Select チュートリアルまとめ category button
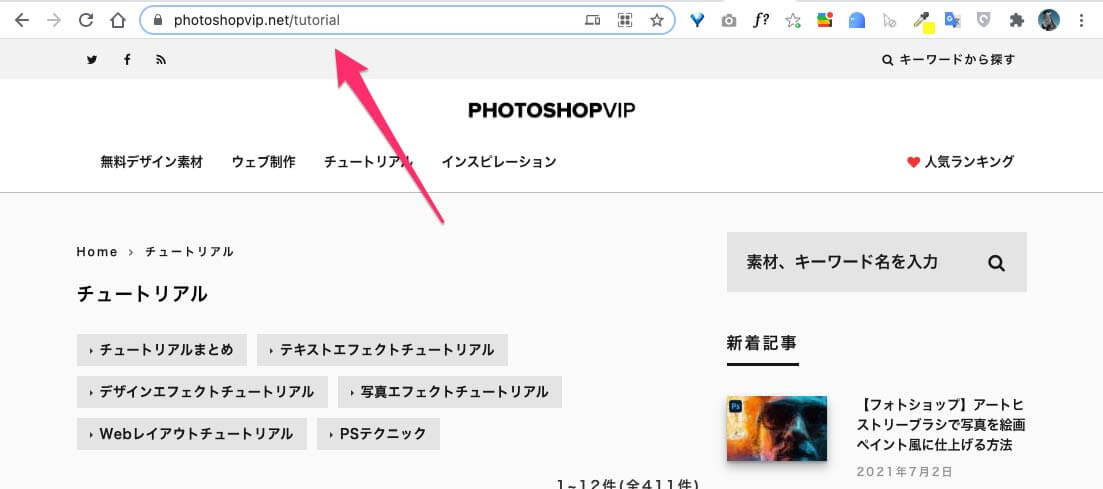1103x489 pixels. click(x=162, y=350)
